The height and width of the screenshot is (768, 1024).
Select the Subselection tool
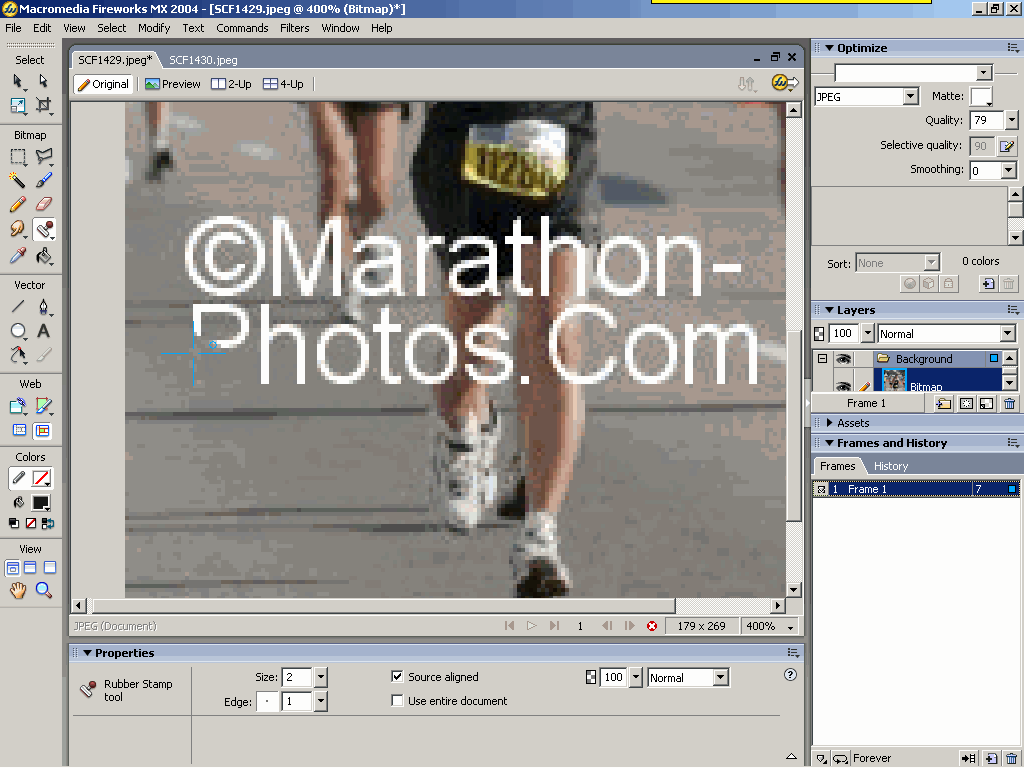(x=43, y=81)
